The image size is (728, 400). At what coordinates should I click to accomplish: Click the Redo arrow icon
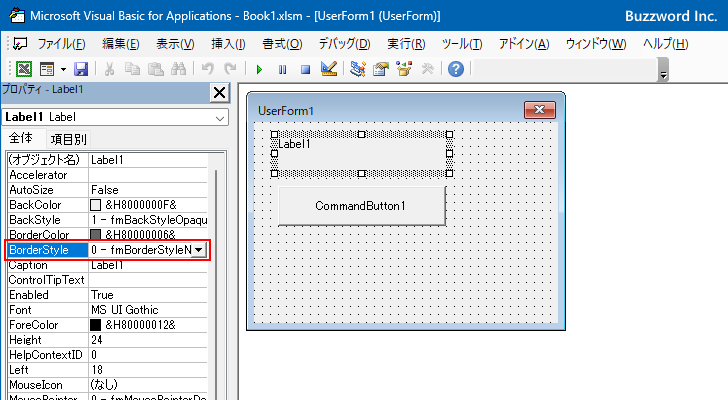[230, 69]
